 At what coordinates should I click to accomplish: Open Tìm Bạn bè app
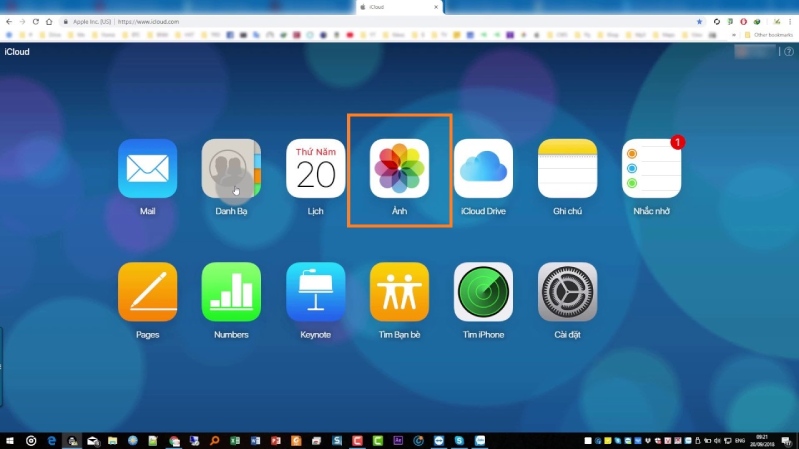click(400, 292)
